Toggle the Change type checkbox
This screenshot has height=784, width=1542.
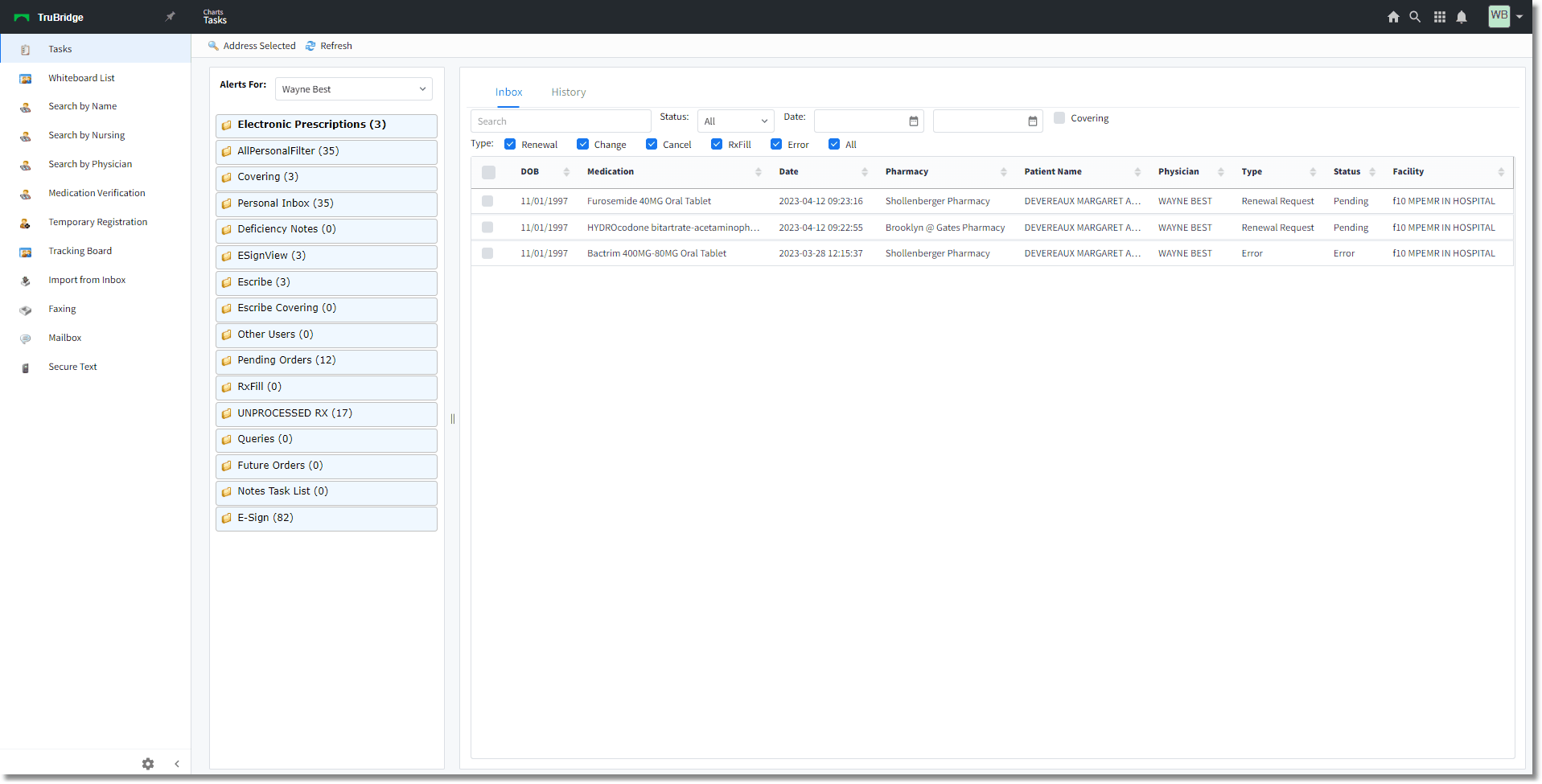583,144
